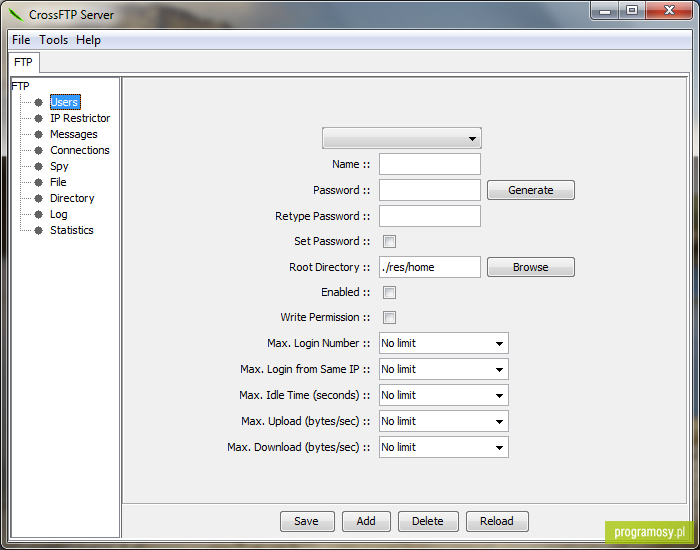The width and height of the screenshot is (700, 550).
Task: Click the bullet icon beside IP Restrictor
Action: (39, 118)
